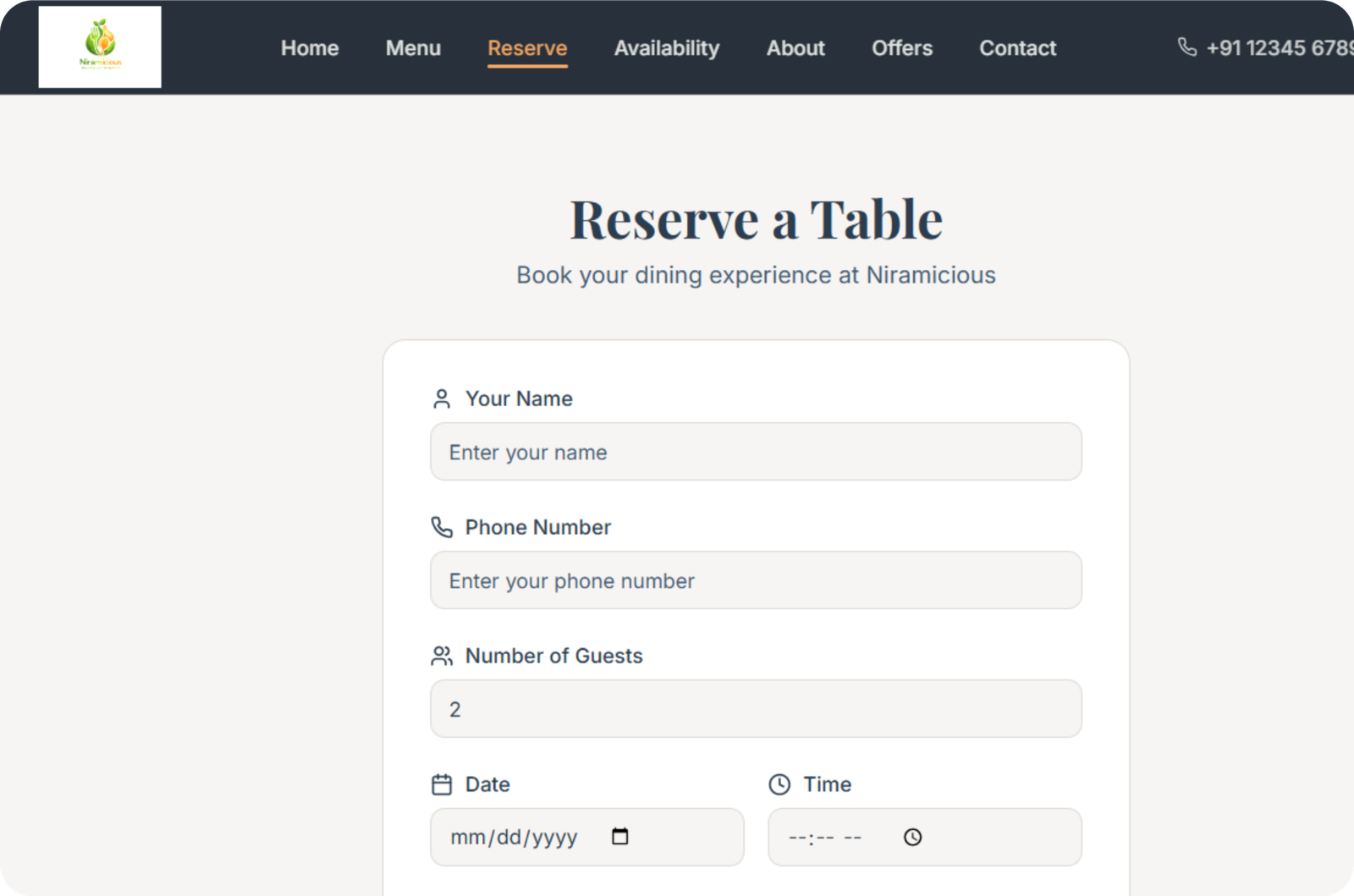The width and height of the screenshot is (1354, 896).
Task: Navigate to Availability page
Action: point(667,48)
